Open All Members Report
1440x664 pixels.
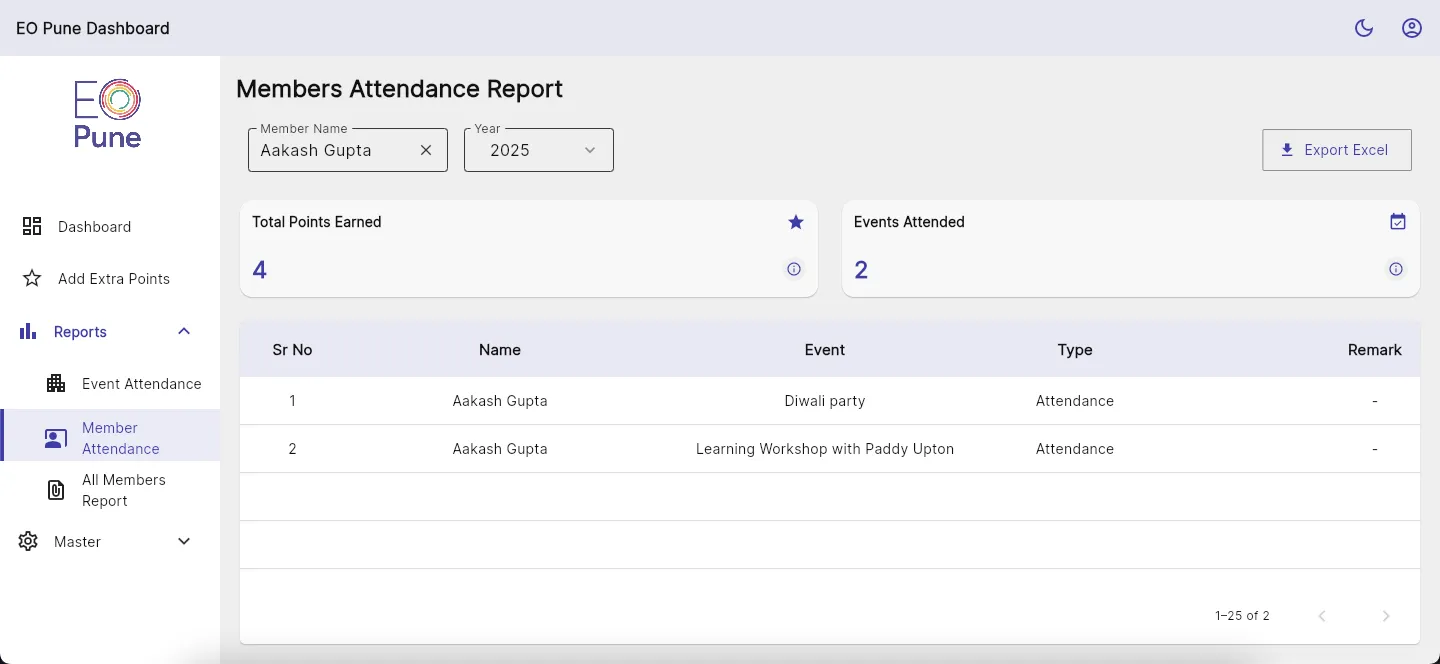coord(123,490)
